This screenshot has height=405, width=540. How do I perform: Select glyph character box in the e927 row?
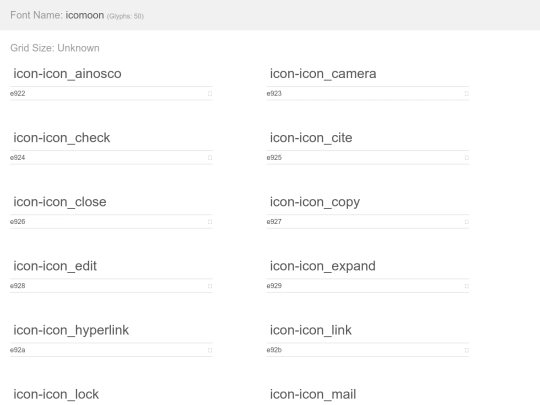click(466, 222)
